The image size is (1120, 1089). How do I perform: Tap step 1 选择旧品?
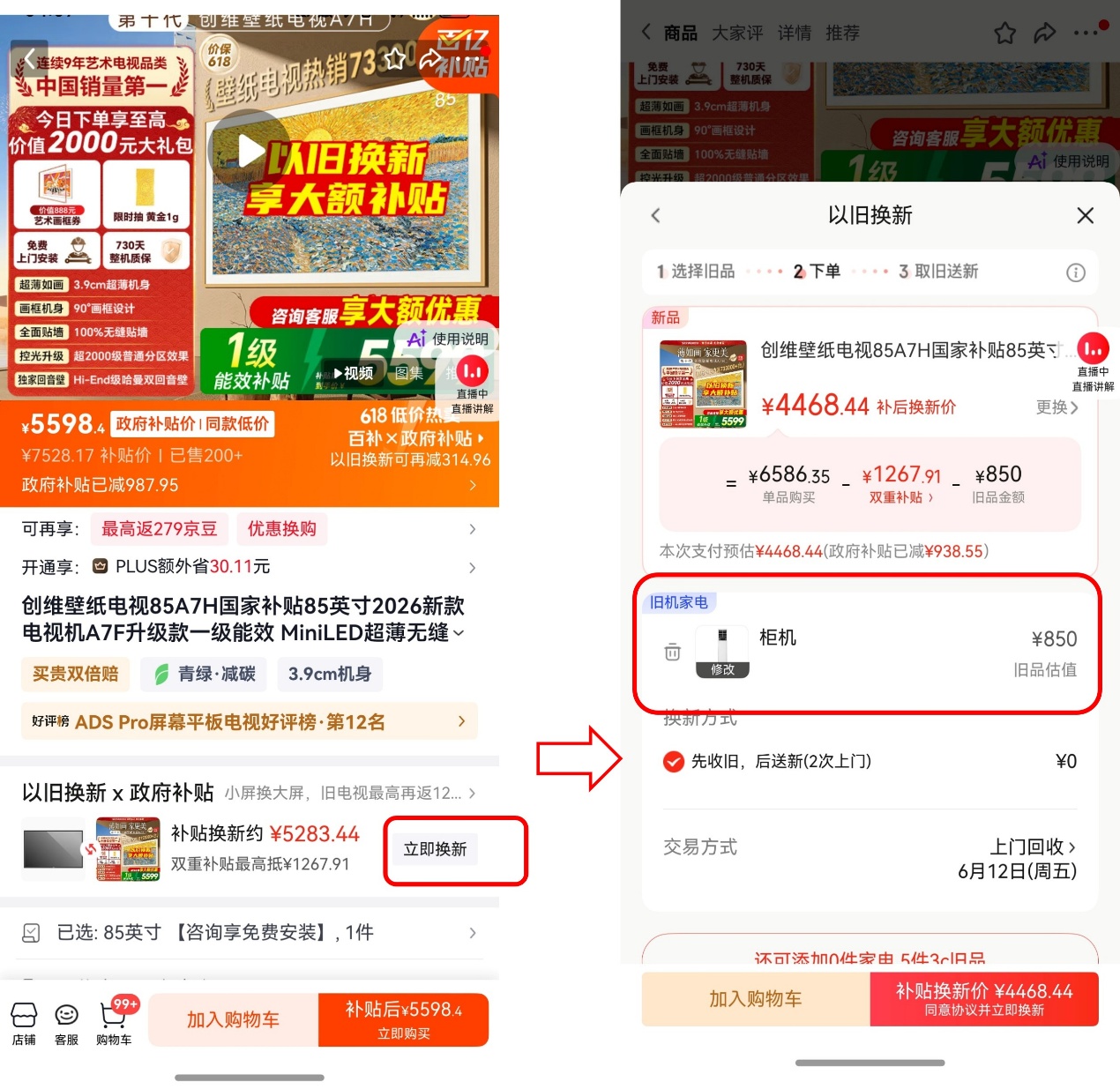(x=695, y=272)
